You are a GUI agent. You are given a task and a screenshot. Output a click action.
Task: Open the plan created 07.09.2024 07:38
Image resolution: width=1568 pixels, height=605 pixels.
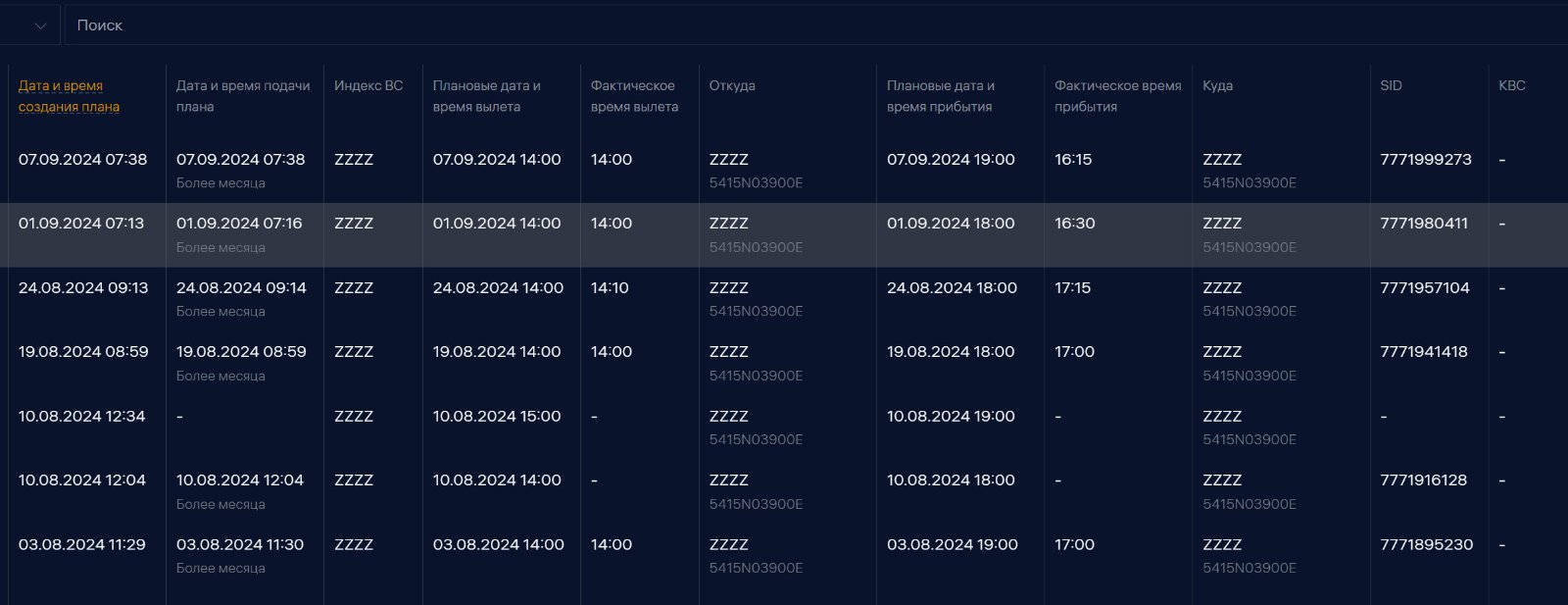[x=784, y=171]
